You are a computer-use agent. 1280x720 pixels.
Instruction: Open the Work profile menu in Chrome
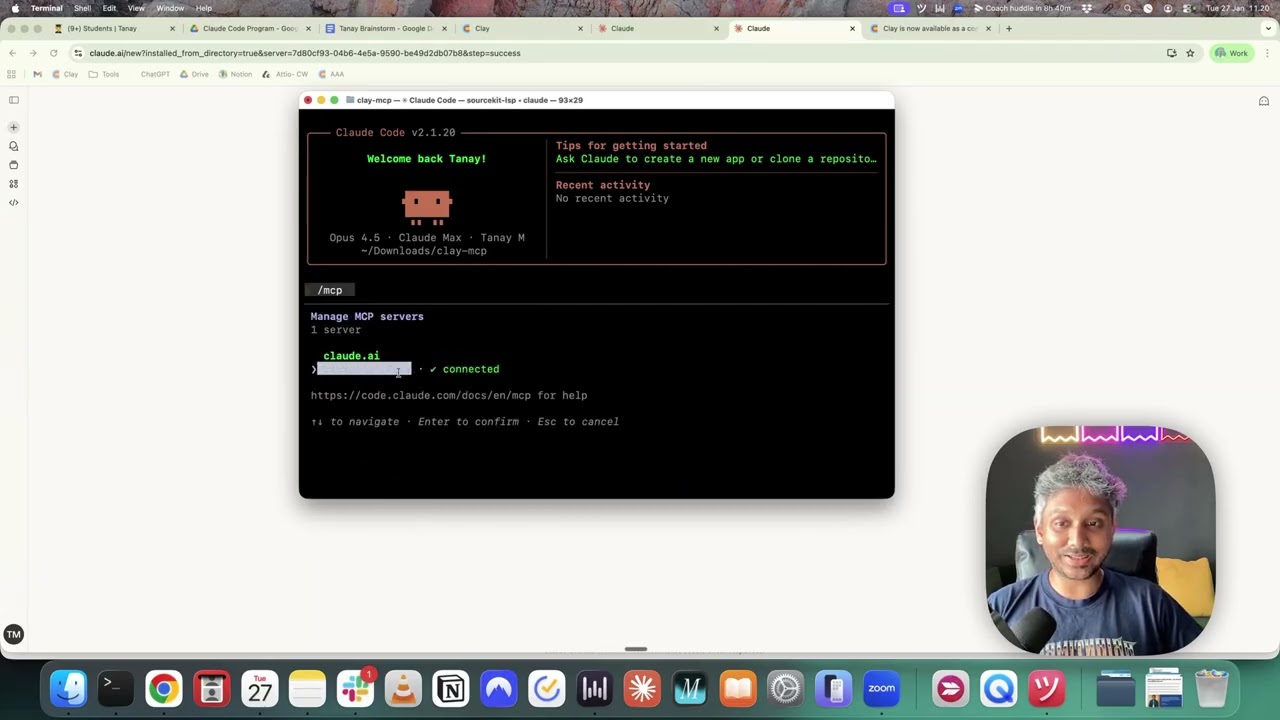tap(1232, 53)
